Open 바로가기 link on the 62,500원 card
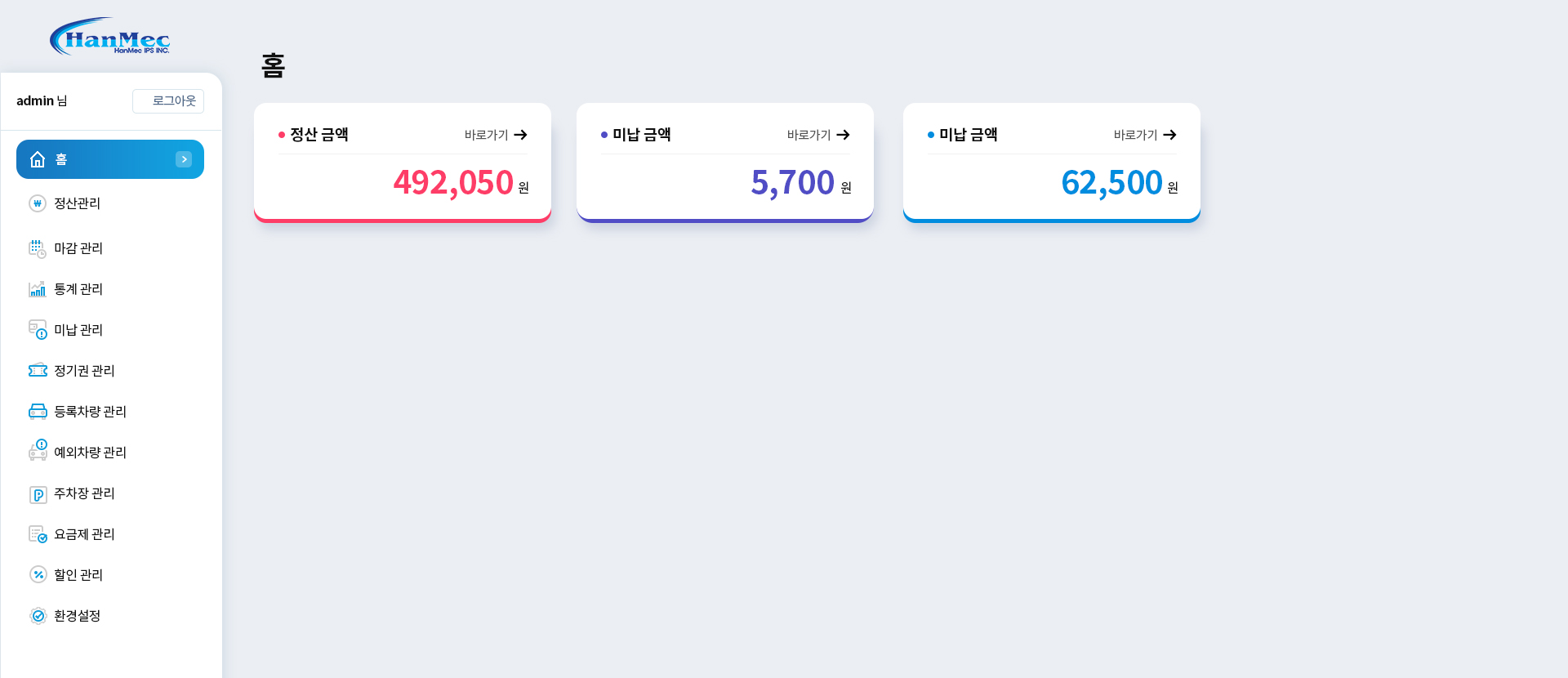Viewport: 1568px width, 678px height. [1143, 135]
